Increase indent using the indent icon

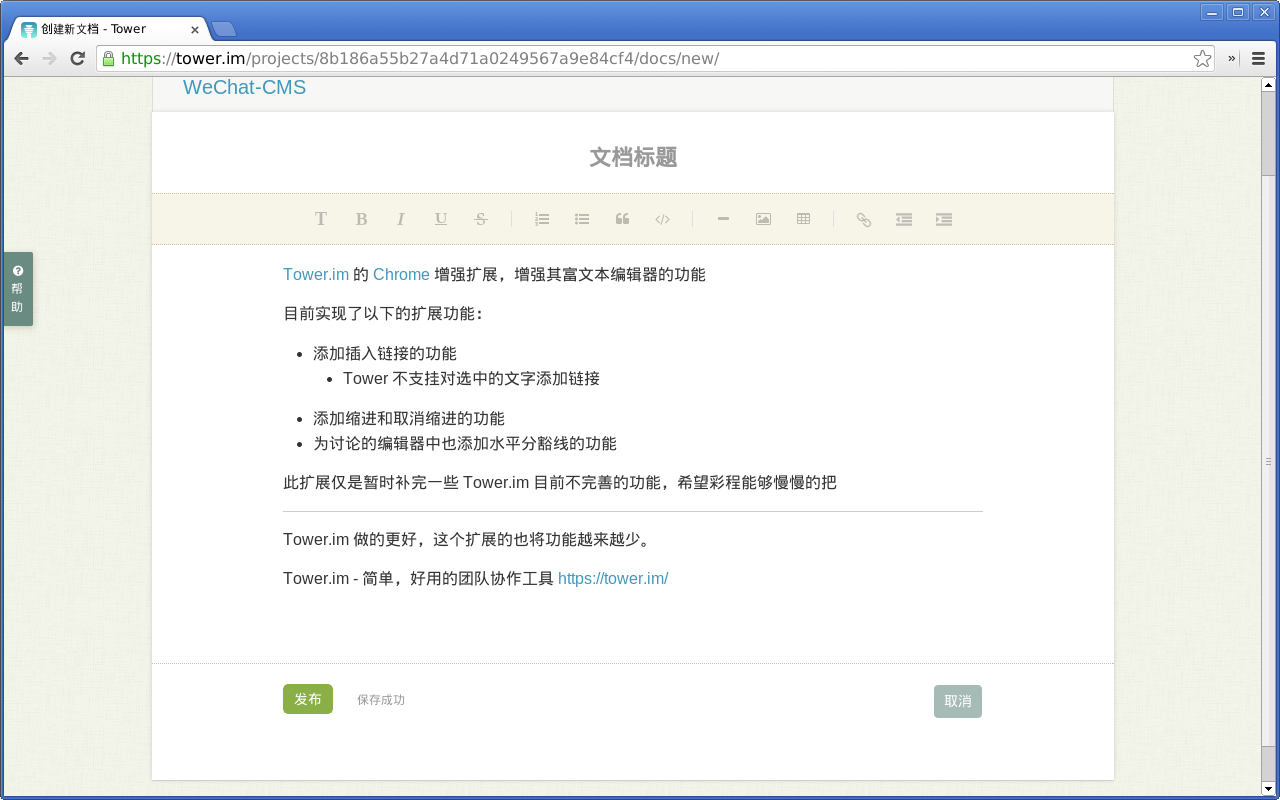[x=944, y=219]
